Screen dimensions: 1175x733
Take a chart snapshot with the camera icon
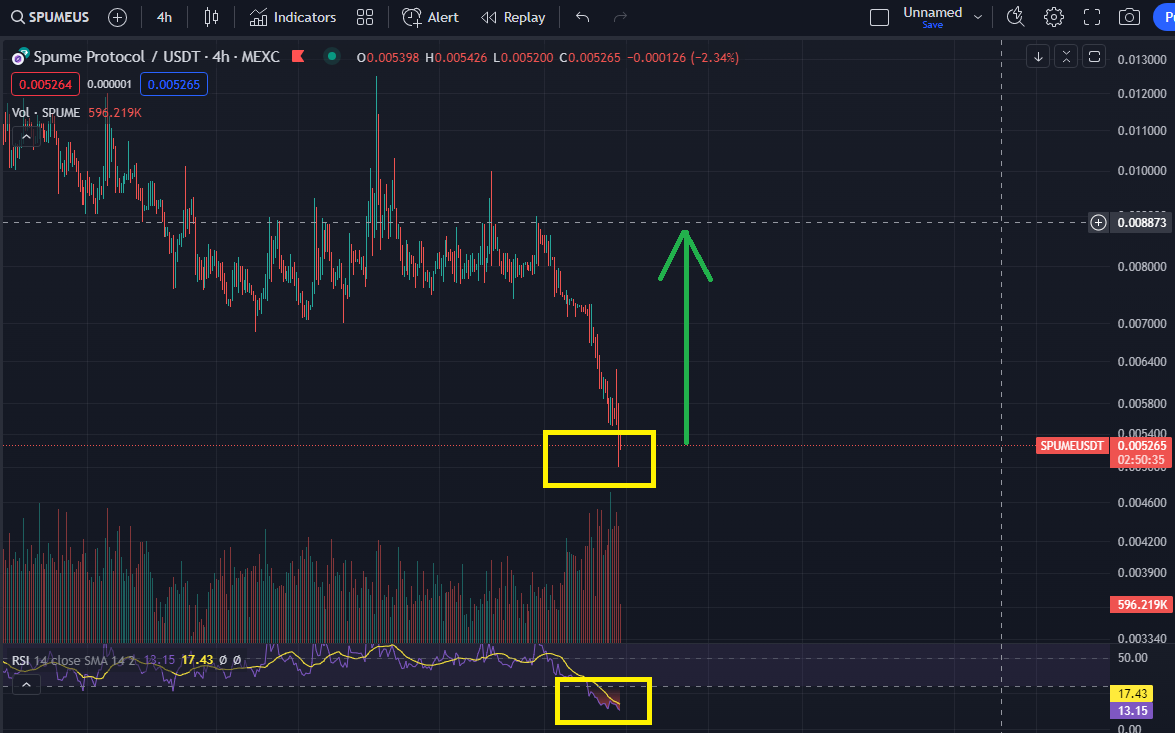[x=1129, y=16]
